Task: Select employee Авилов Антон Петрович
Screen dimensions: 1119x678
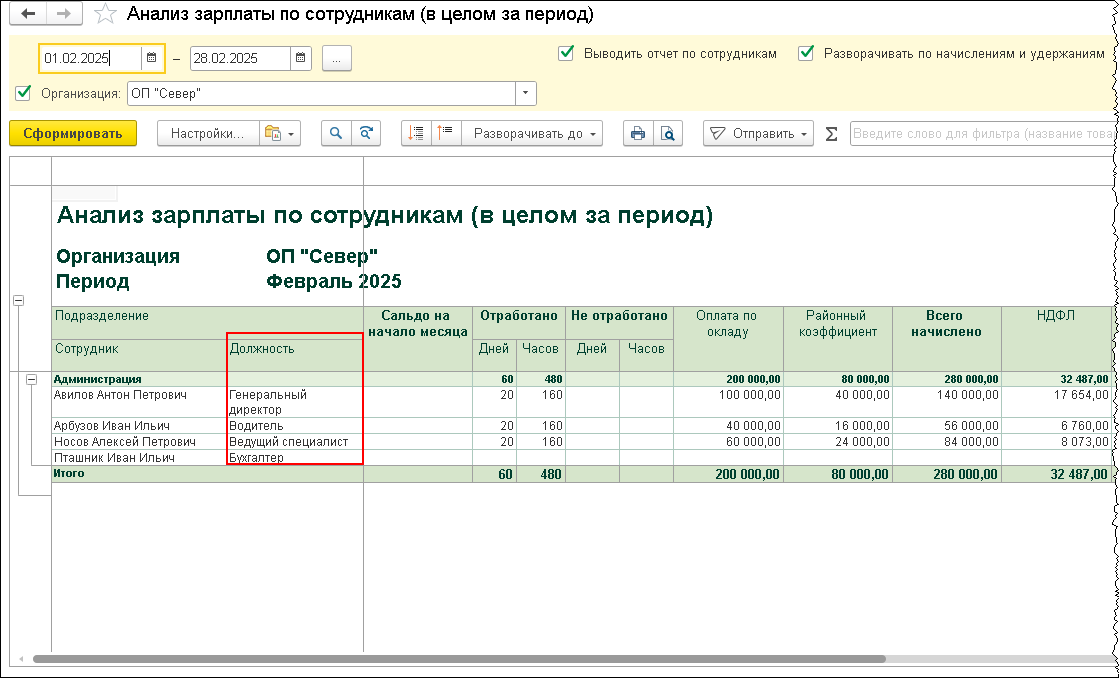Action: click(120, 395)
